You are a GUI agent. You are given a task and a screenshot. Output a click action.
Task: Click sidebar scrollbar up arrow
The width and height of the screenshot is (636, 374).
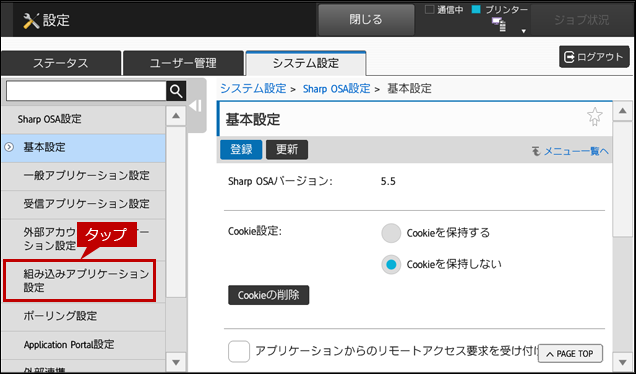point(176,116)
